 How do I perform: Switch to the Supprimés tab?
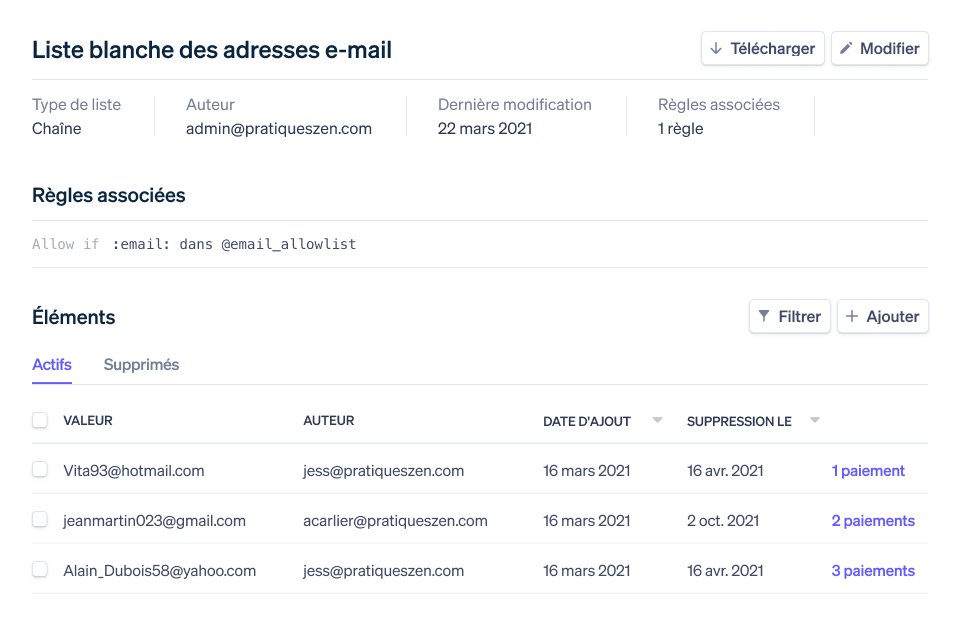141,365
